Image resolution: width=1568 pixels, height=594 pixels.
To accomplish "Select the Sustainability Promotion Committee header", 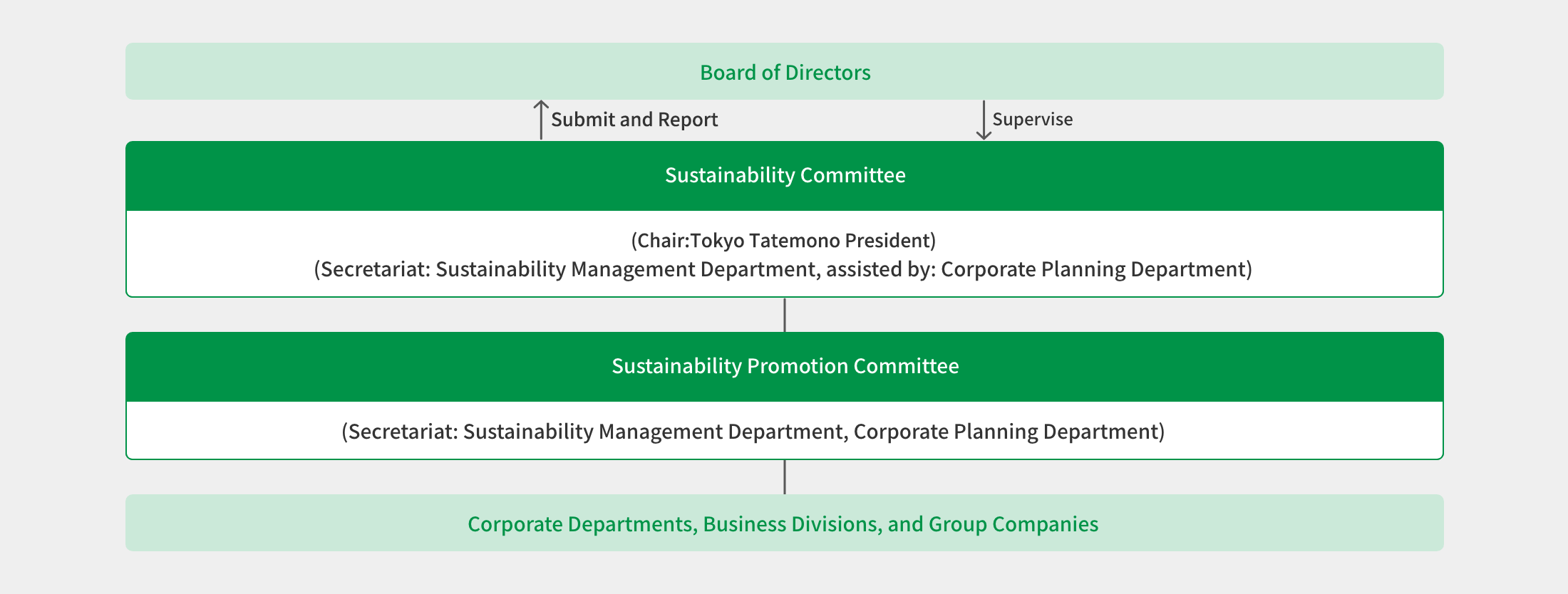I will tap(784, 366).
